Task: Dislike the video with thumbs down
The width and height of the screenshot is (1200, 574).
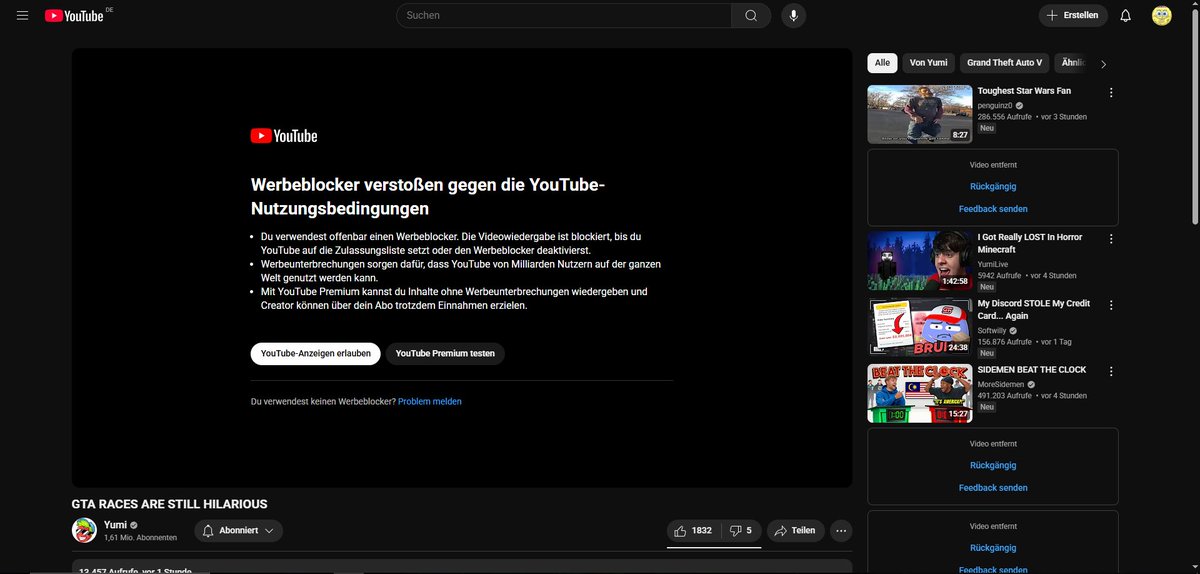Action: coord(741,530)
